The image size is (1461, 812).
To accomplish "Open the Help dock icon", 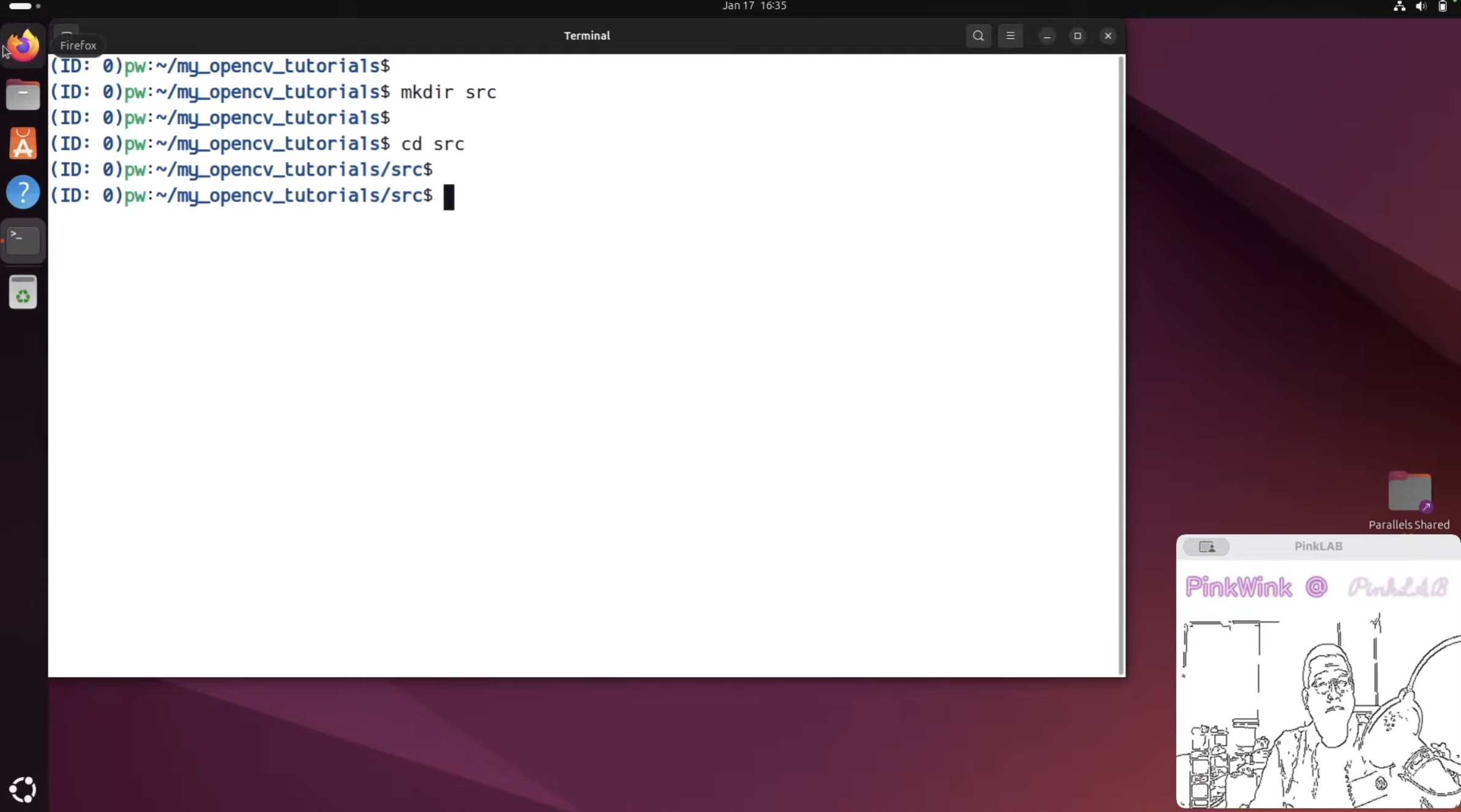I will (23, 192).
